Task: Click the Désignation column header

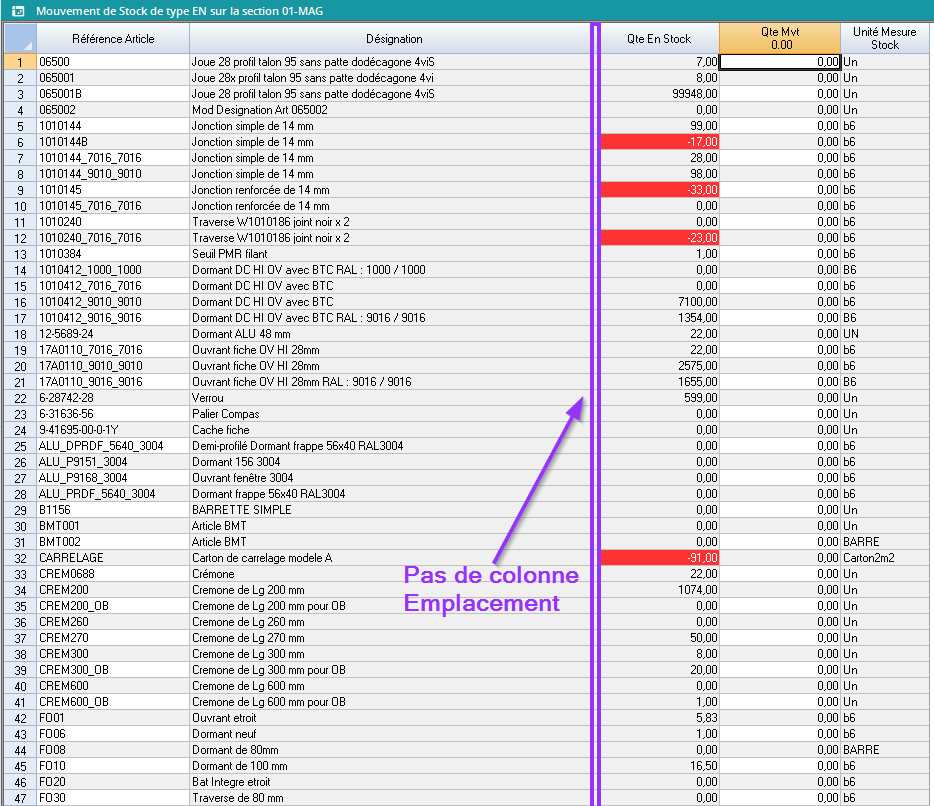Action: (x=393, y=39)
